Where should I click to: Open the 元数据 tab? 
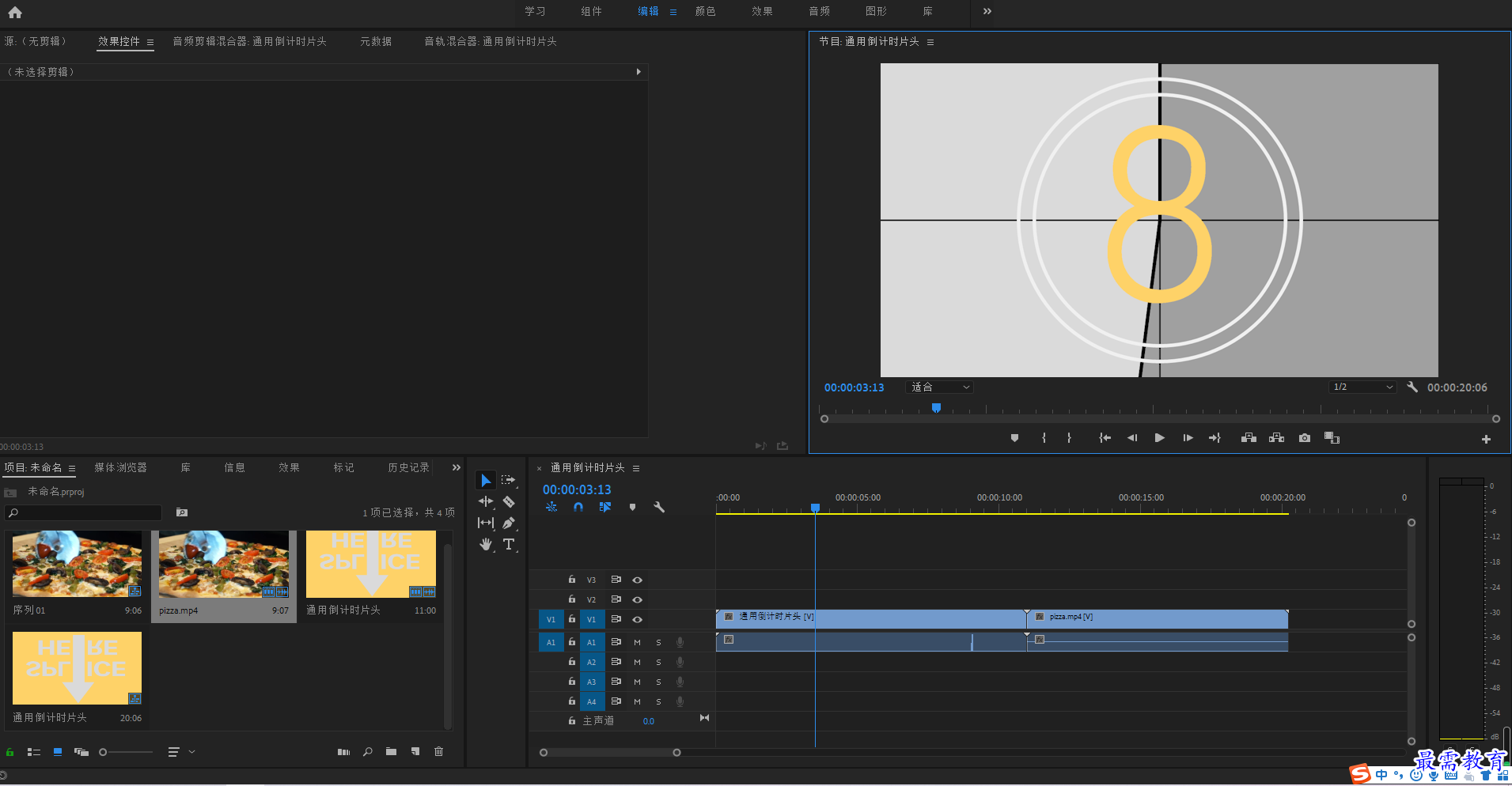376,41
